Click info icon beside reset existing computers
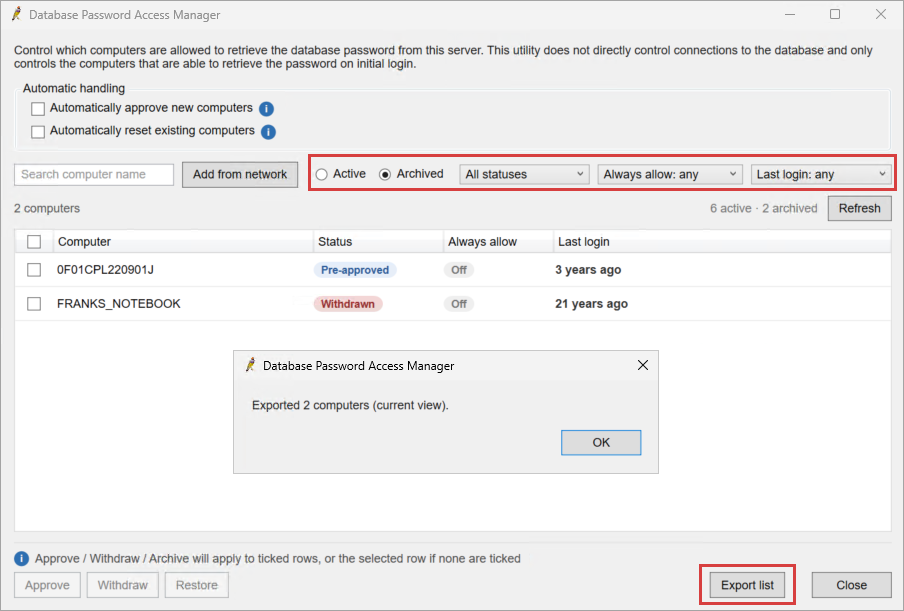 pos(268,132)
